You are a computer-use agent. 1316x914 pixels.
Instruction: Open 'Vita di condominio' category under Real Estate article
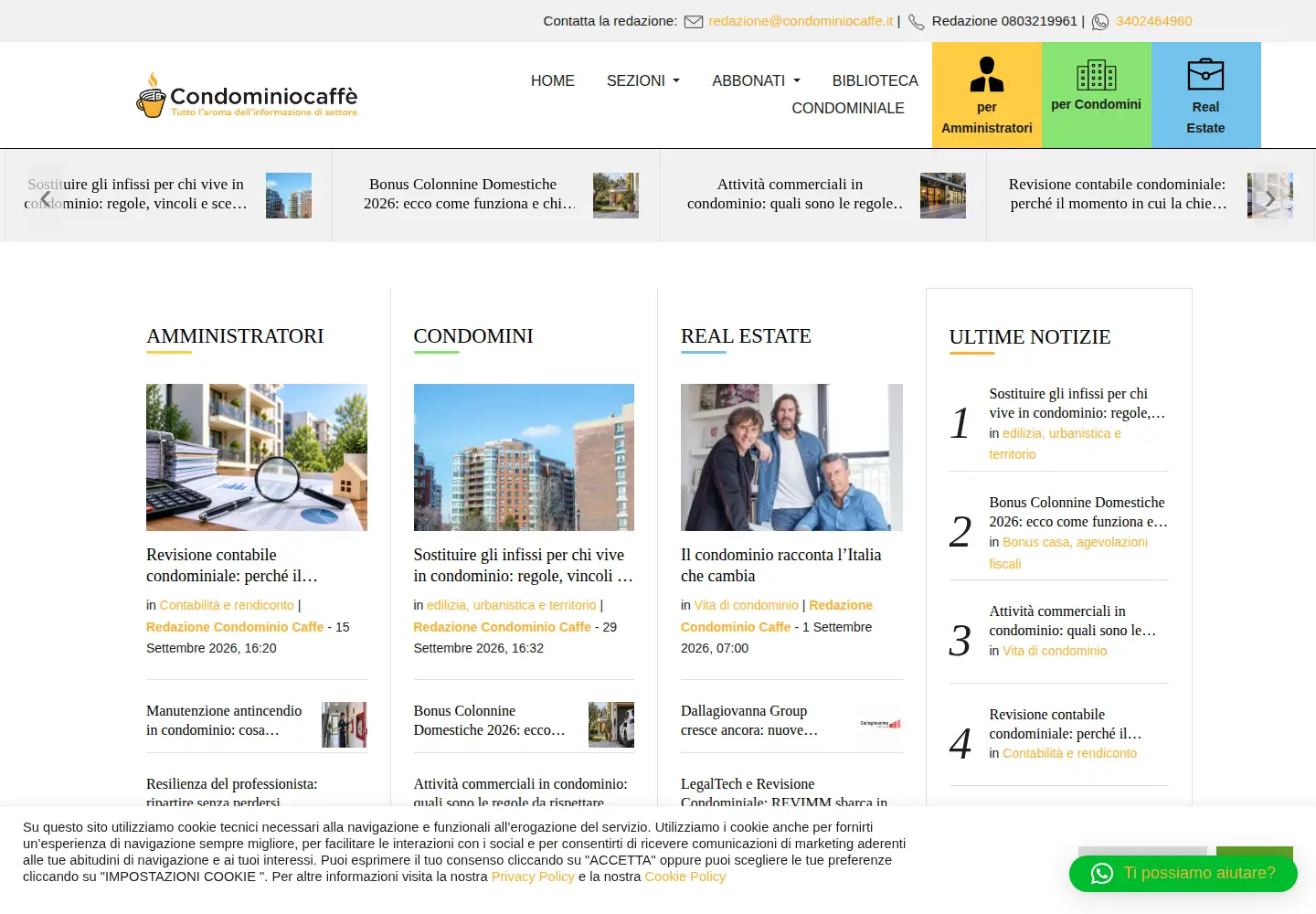(747, 605)
